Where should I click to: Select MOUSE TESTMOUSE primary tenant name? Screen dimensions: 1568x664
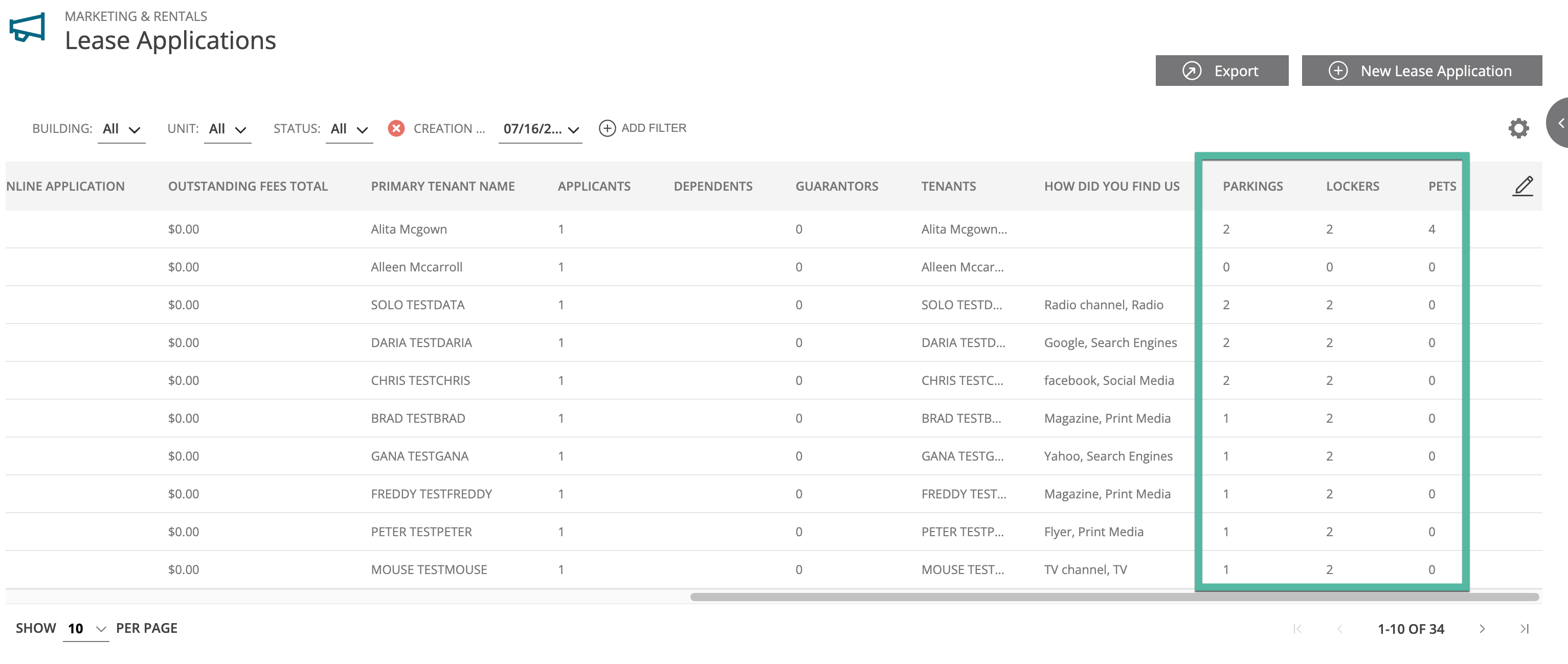429,569
